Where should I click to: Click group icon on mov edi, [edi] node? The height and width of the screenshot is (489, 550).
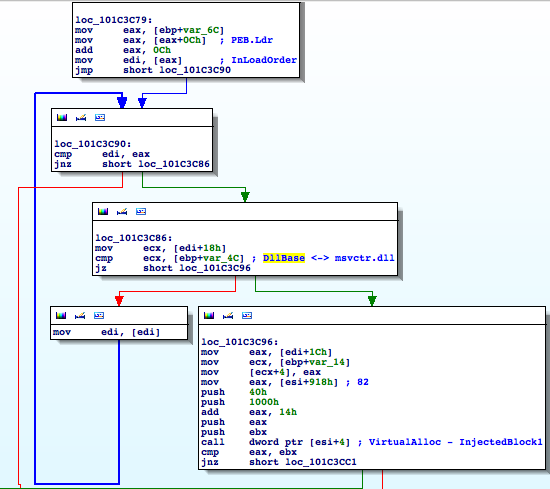tap(99, 316)
